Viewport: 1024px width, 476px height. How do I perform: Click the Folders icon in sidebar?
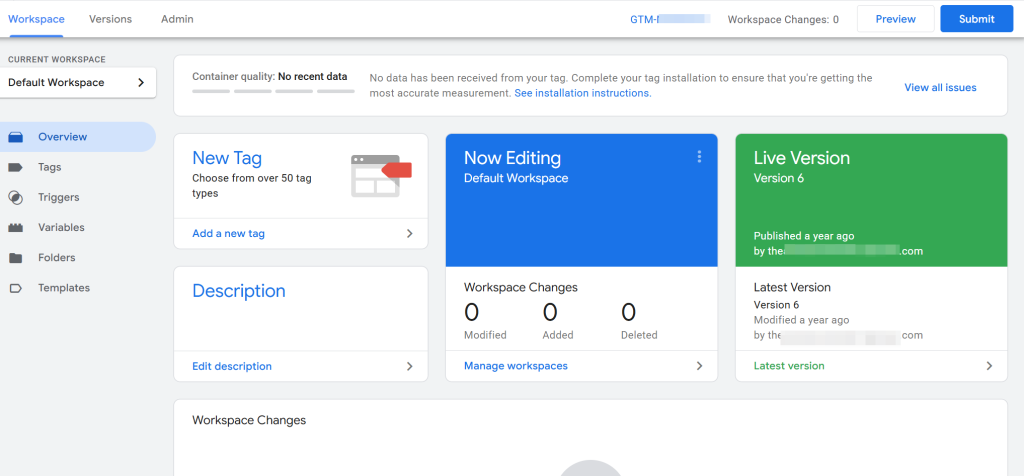coord(16,258)
